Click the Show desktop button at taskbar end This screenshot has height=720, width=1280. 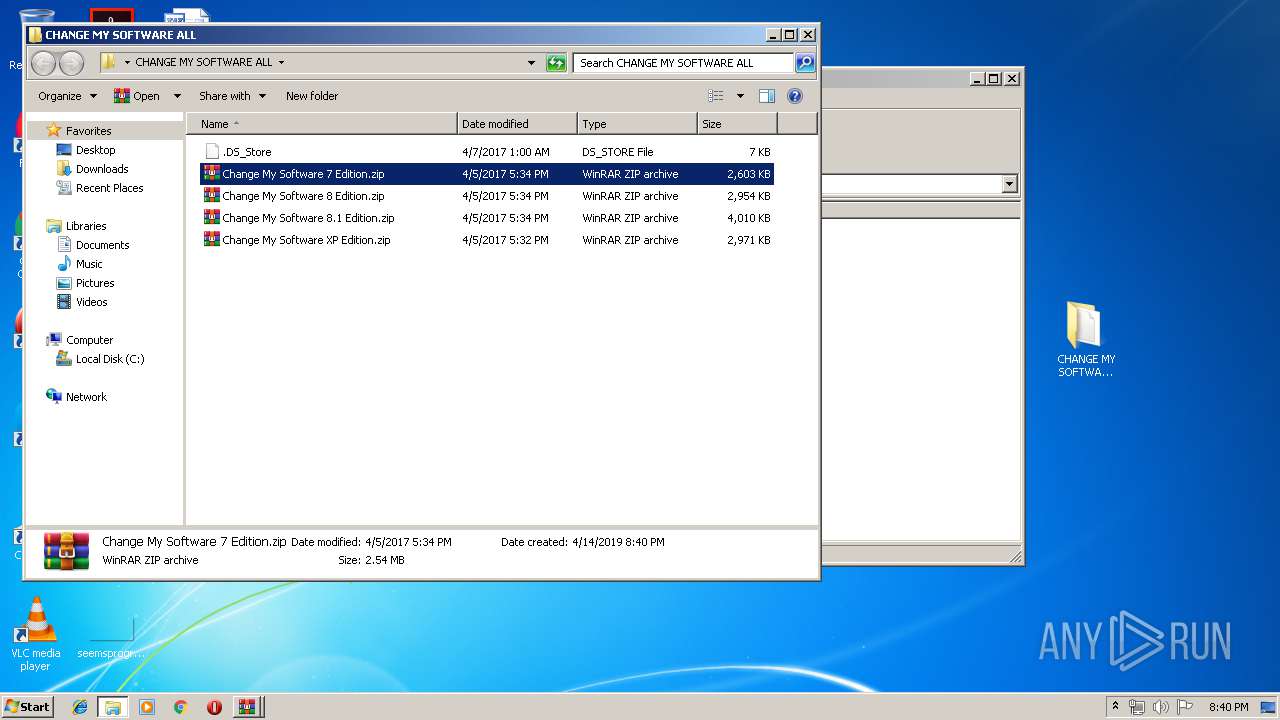pyautogui.click(x=1270, y=707)
